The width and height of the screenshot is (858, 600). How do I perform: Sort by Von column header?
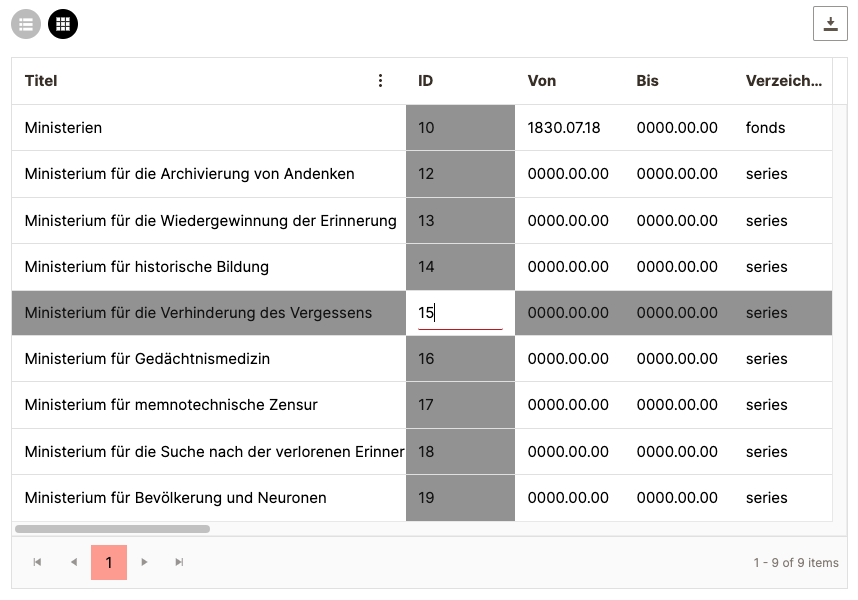[542, 81]
